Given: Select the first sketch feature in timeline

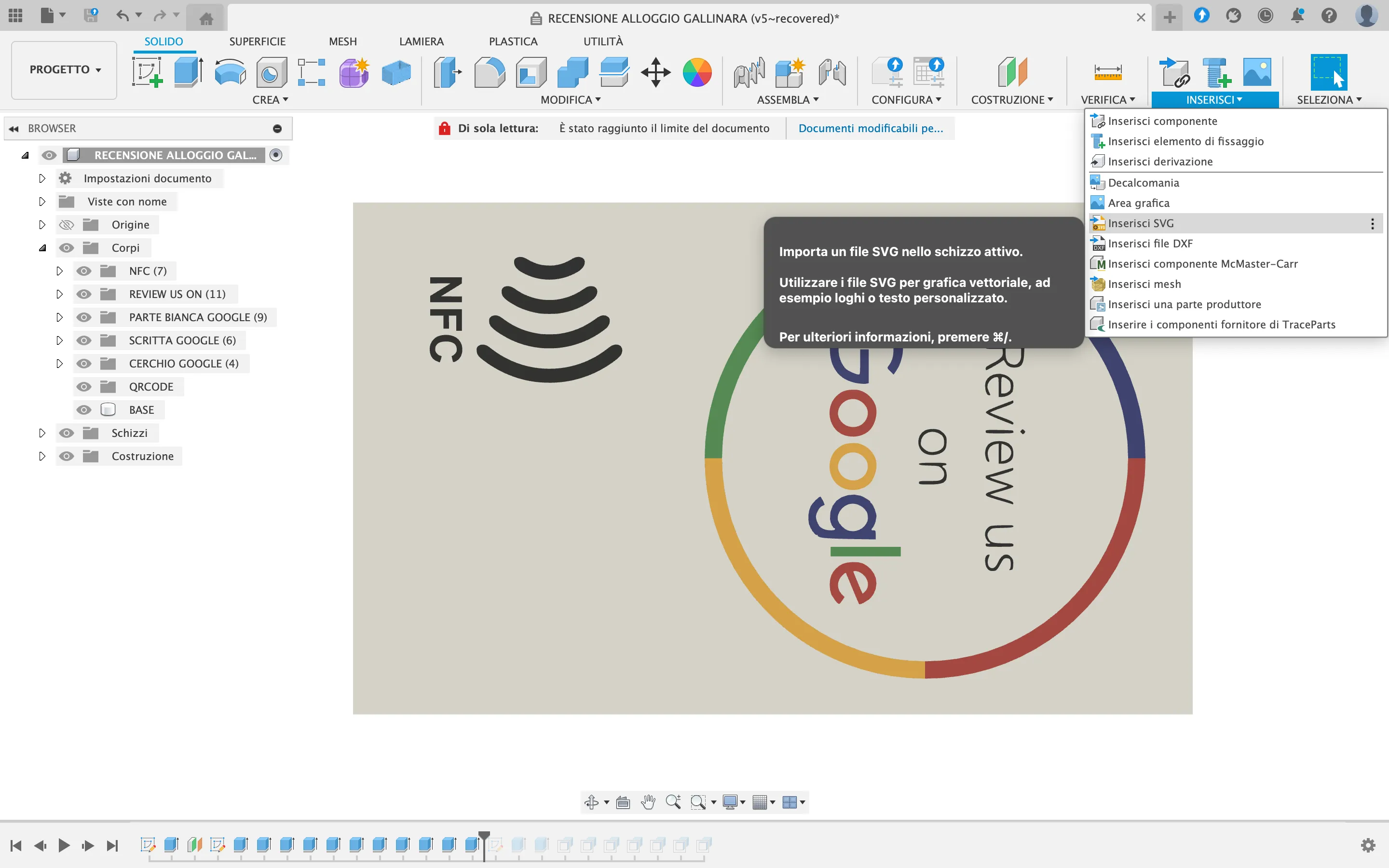Looking at the screenshot, I should pyautogui.click(x=148, y=844).
